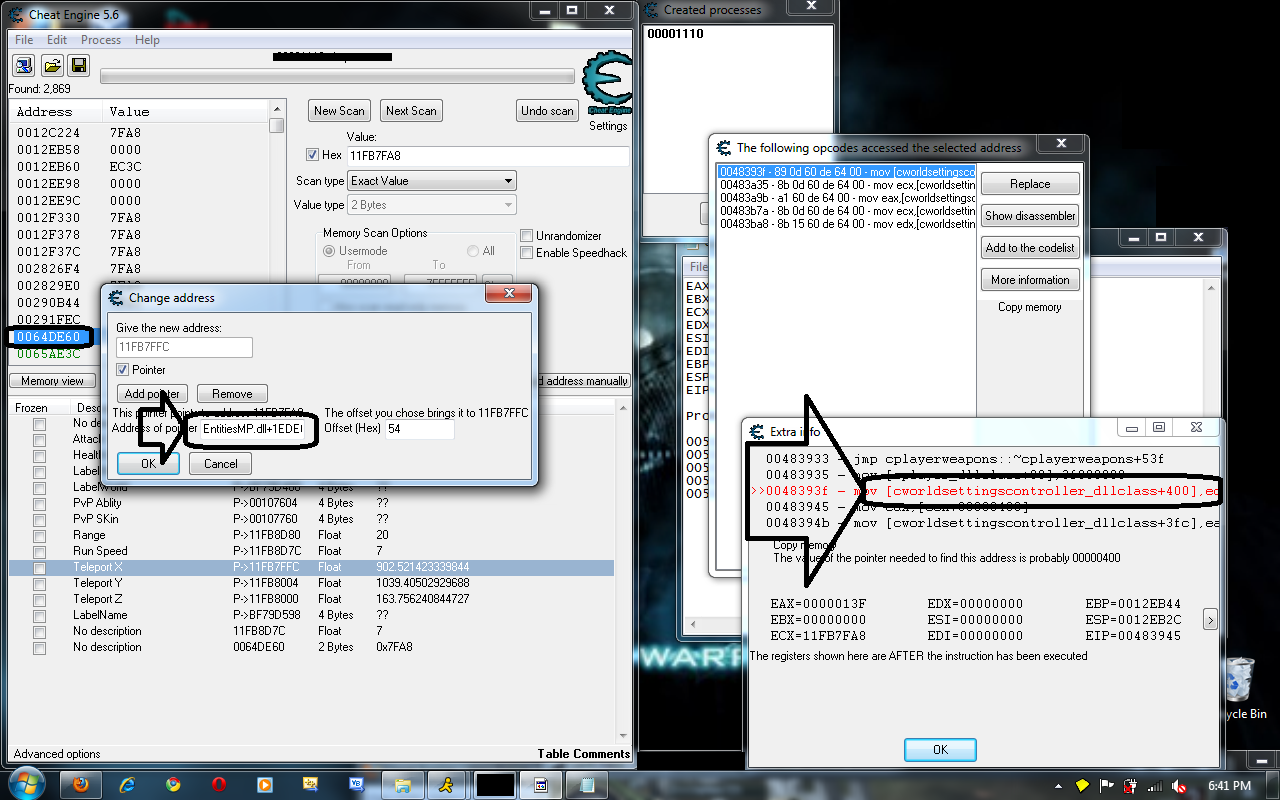Click the Show disassembler button
Image resolution: width=1280 pixels, height=800 pixels.
1030,216
